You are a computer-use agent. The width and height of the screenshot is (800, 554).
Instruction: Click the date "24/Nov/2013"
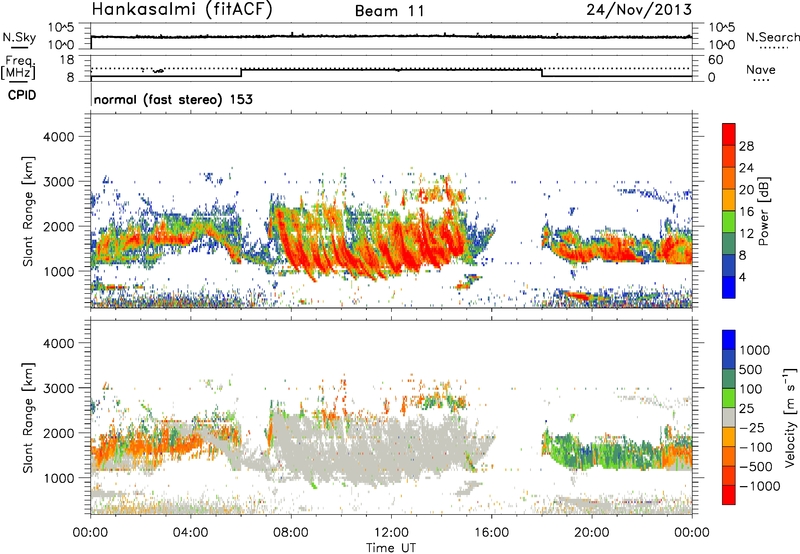(639, 9)
